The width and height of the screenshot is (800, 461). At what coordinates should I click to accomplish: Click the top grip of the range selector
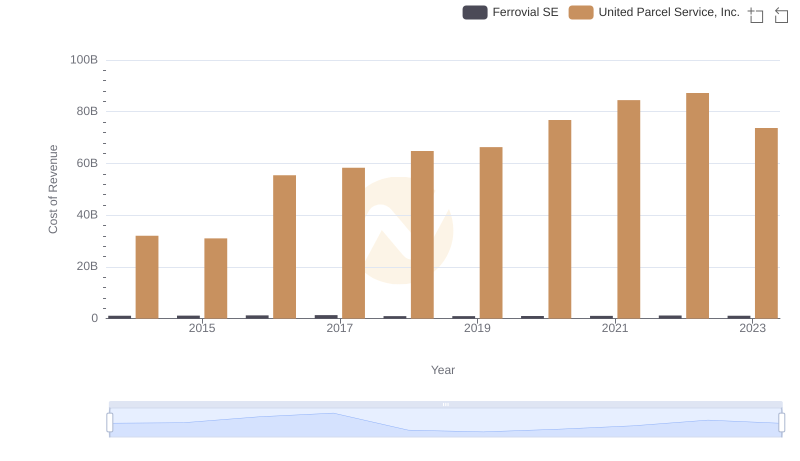(x=446, y=404)
